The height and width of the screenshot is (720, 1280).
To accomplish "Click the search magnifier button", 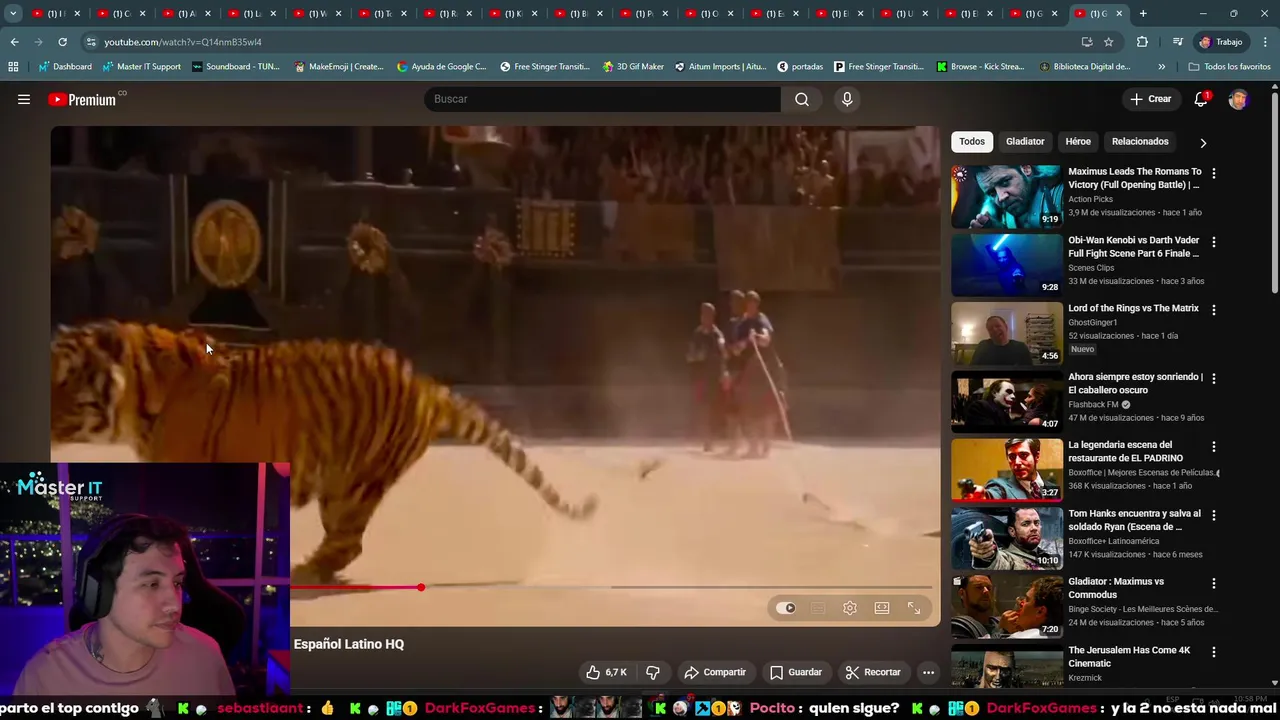I will (x=802, y=99).
